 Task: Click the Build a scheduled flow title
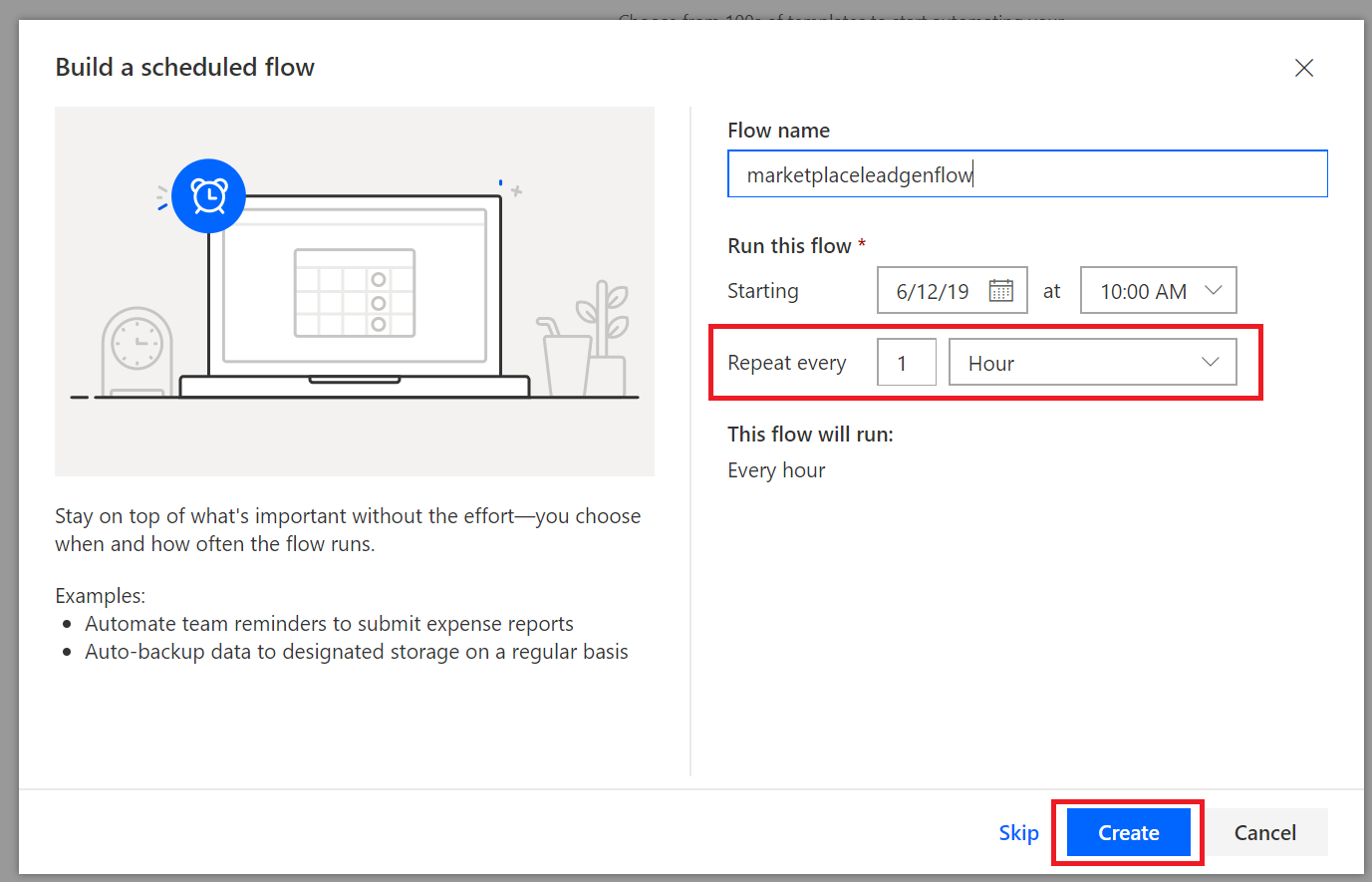[184, 67]
